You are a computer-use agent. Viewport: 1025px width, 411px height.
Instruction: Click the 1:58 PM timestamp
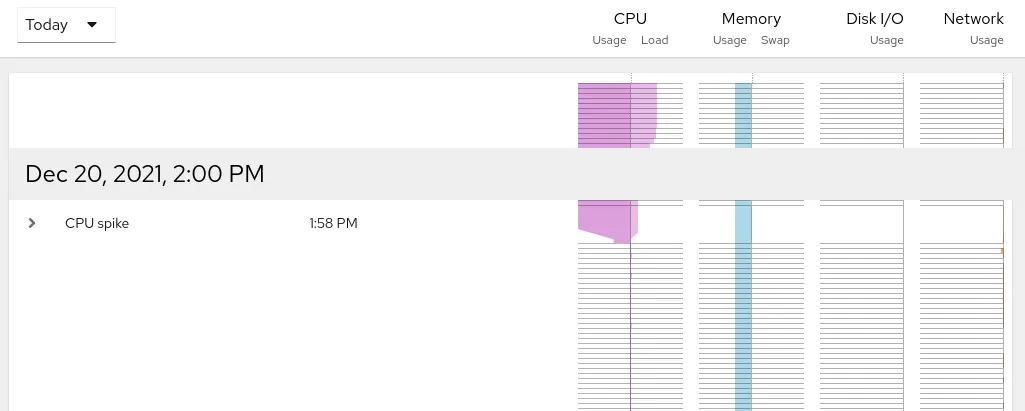pos(333,223)
